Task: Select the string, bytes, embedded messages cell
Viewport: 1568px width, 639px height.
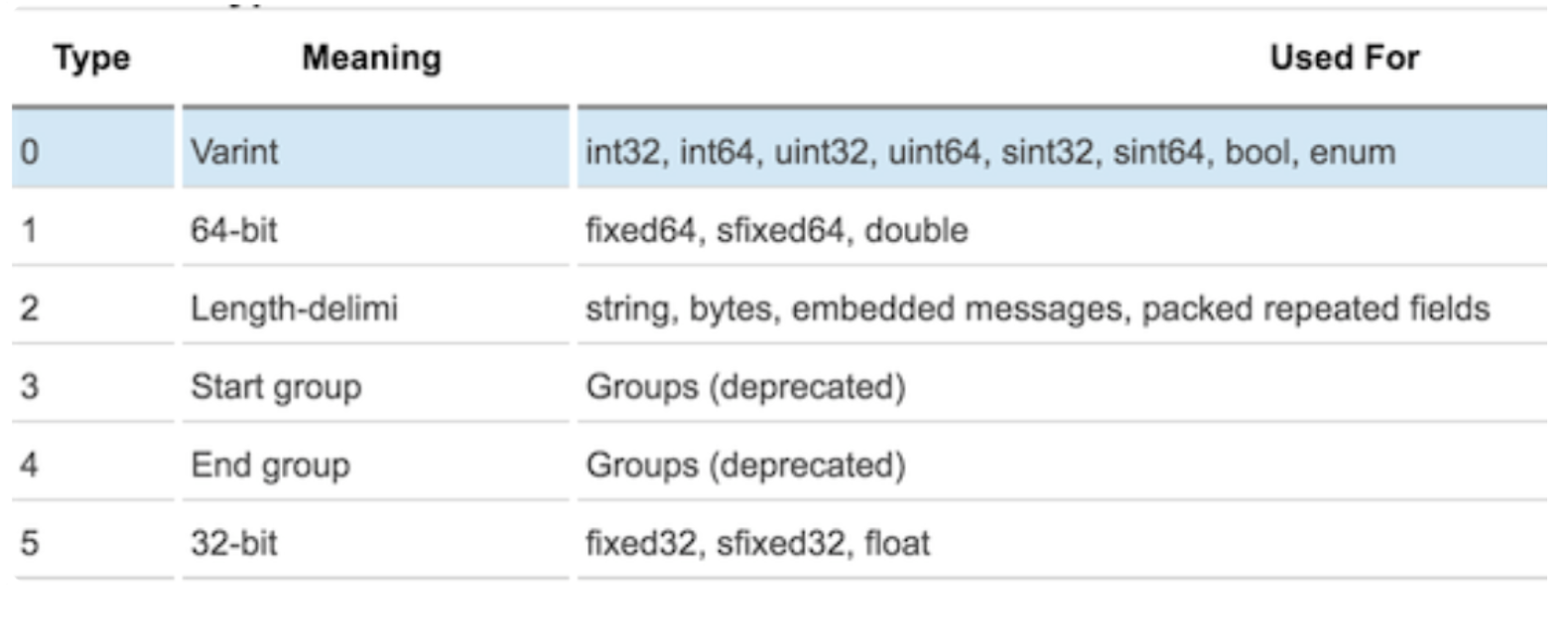Action: click(x=1037, y=309)
